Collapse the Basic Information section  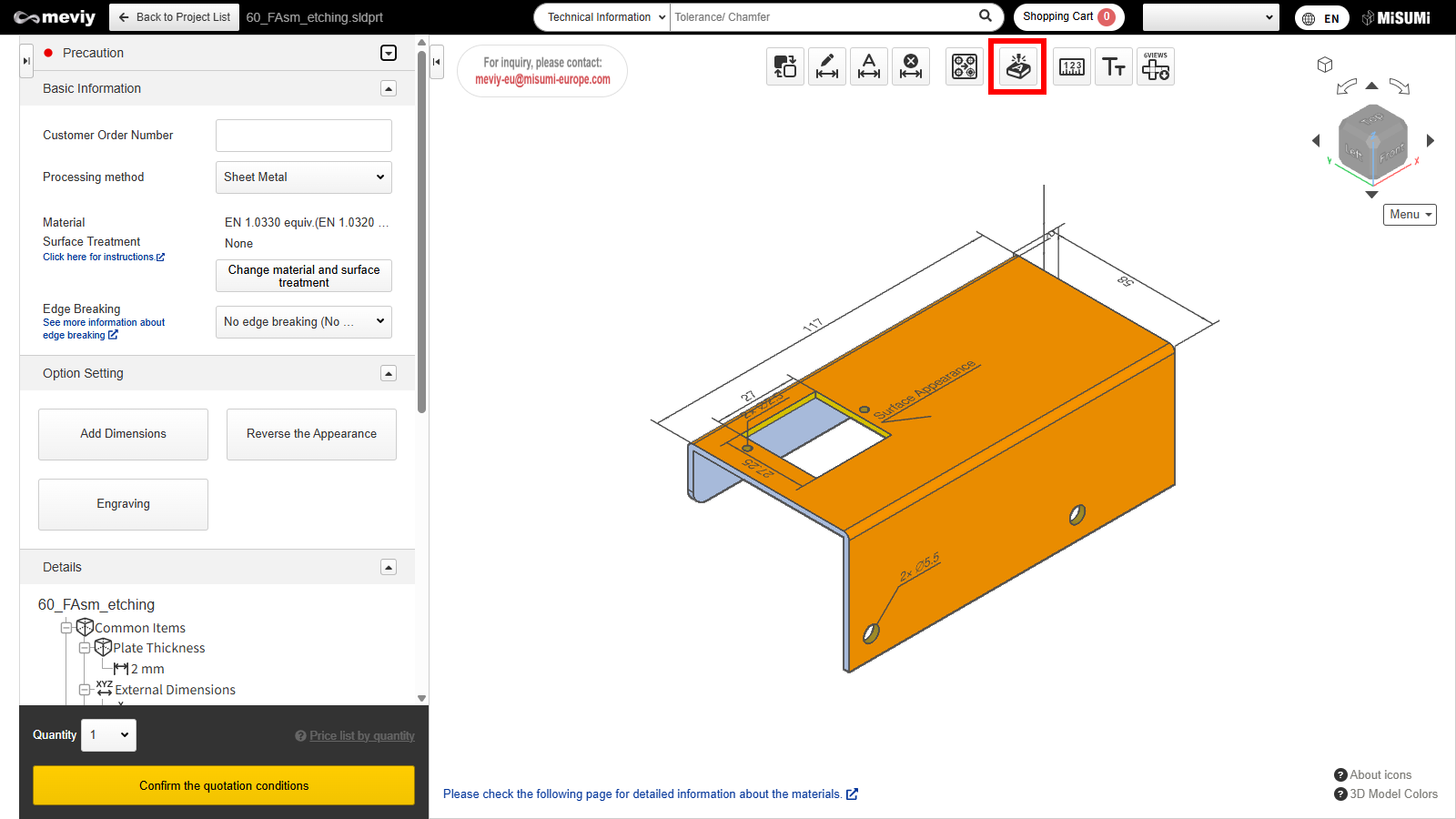[x=389, y=88]
